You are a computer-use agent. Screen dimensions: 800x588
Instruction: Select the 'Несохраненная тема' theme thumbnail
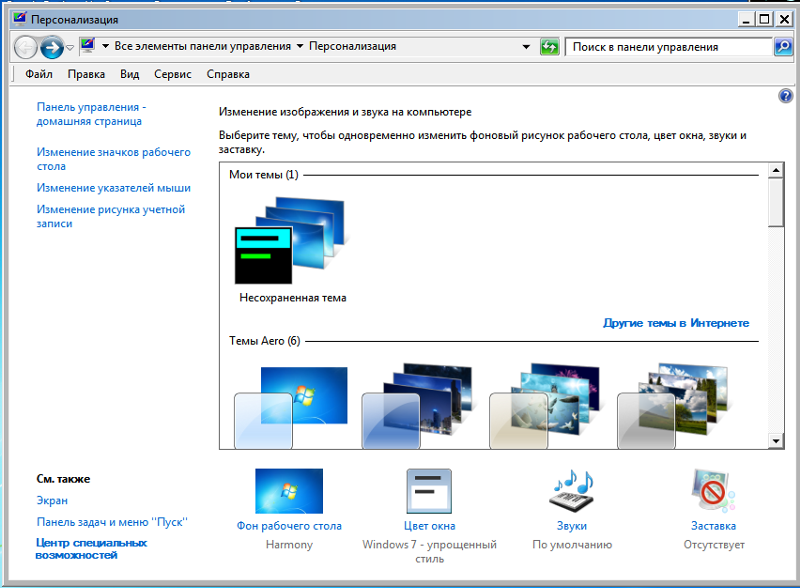[x=292, y=241]
